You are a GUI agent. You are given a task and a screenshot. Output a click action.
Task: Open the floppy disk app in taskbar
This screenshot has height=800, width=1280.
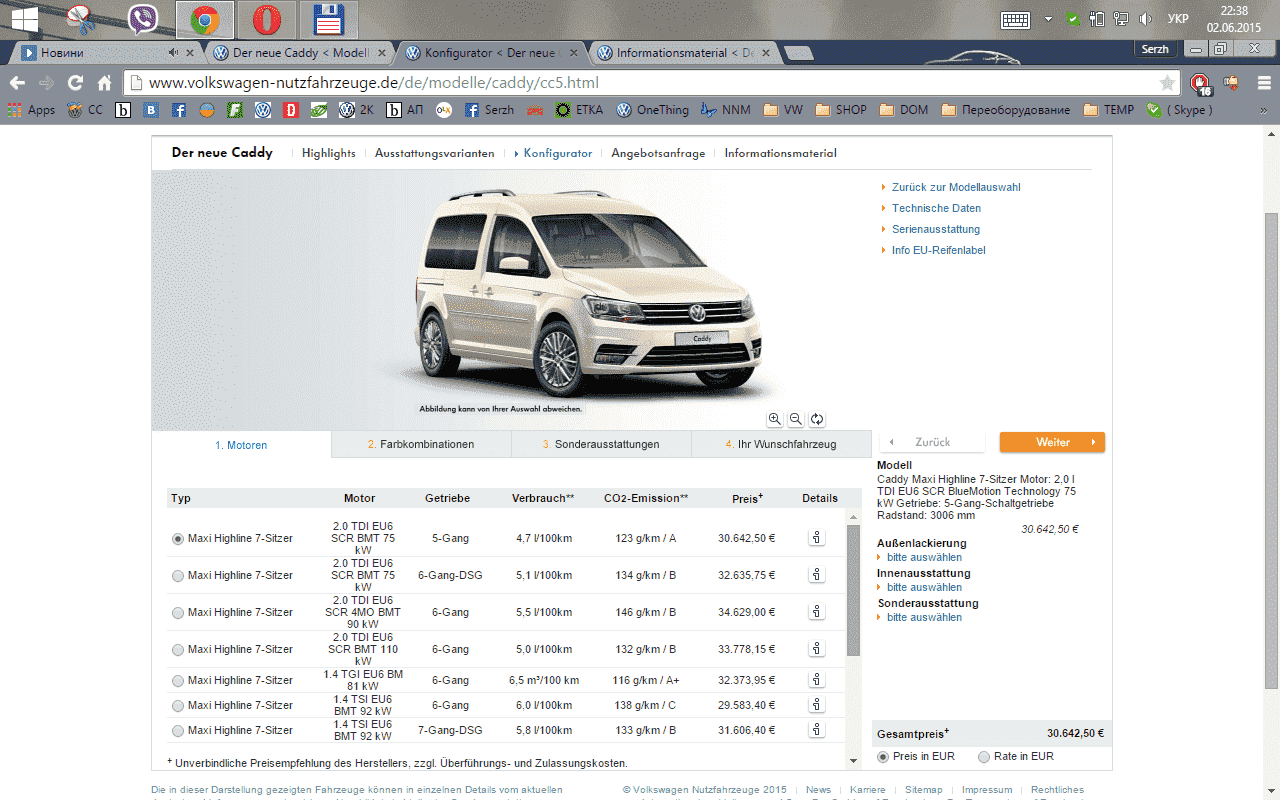[328, 19]
